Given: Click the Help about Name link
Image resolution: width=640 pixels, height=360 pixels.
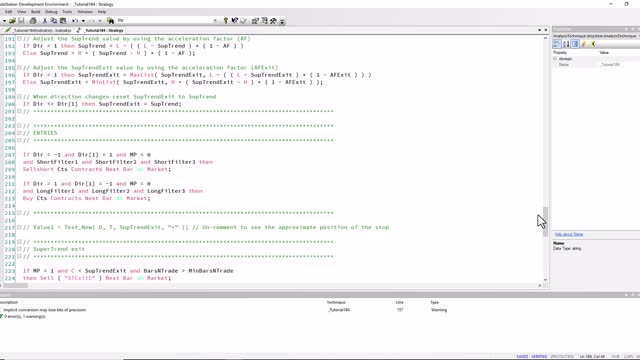Looking at the screenshot, I should [569, 234].
